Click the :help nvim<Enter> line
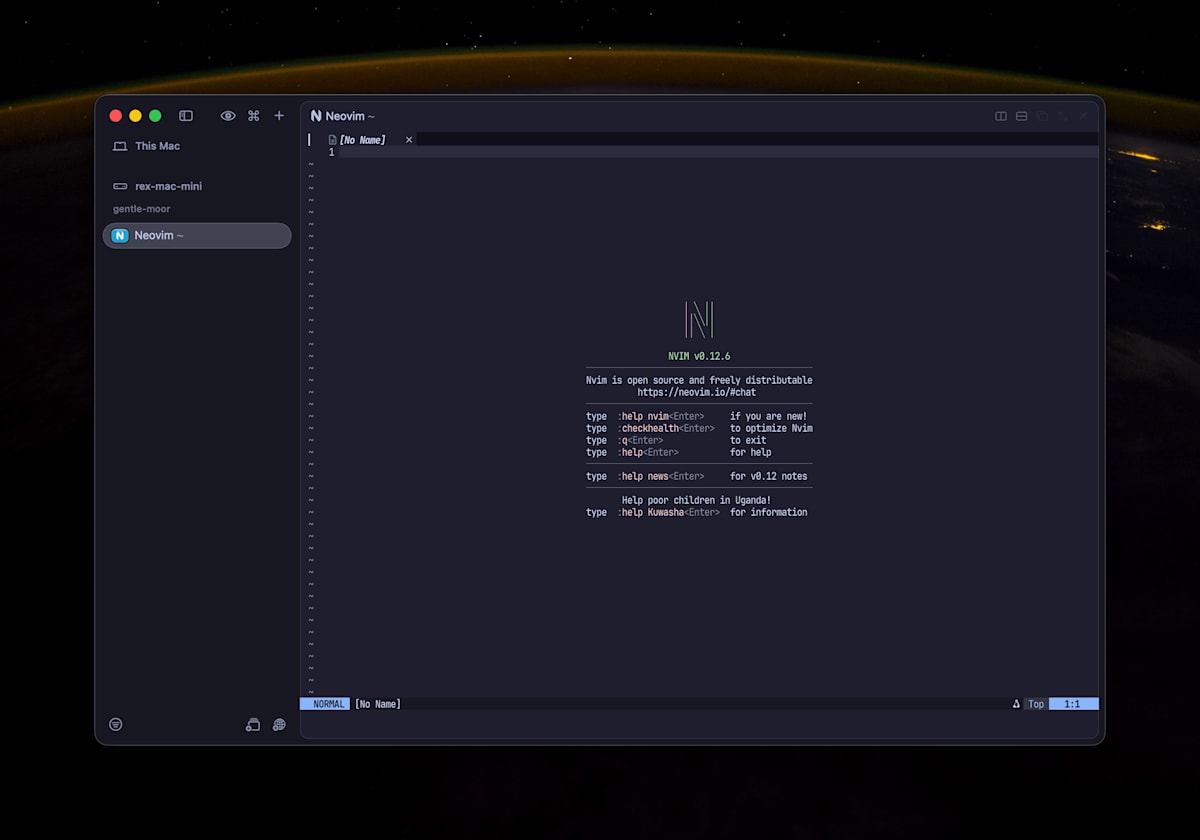The height and width of the screenshot is (840, 1200). point(697,416)
